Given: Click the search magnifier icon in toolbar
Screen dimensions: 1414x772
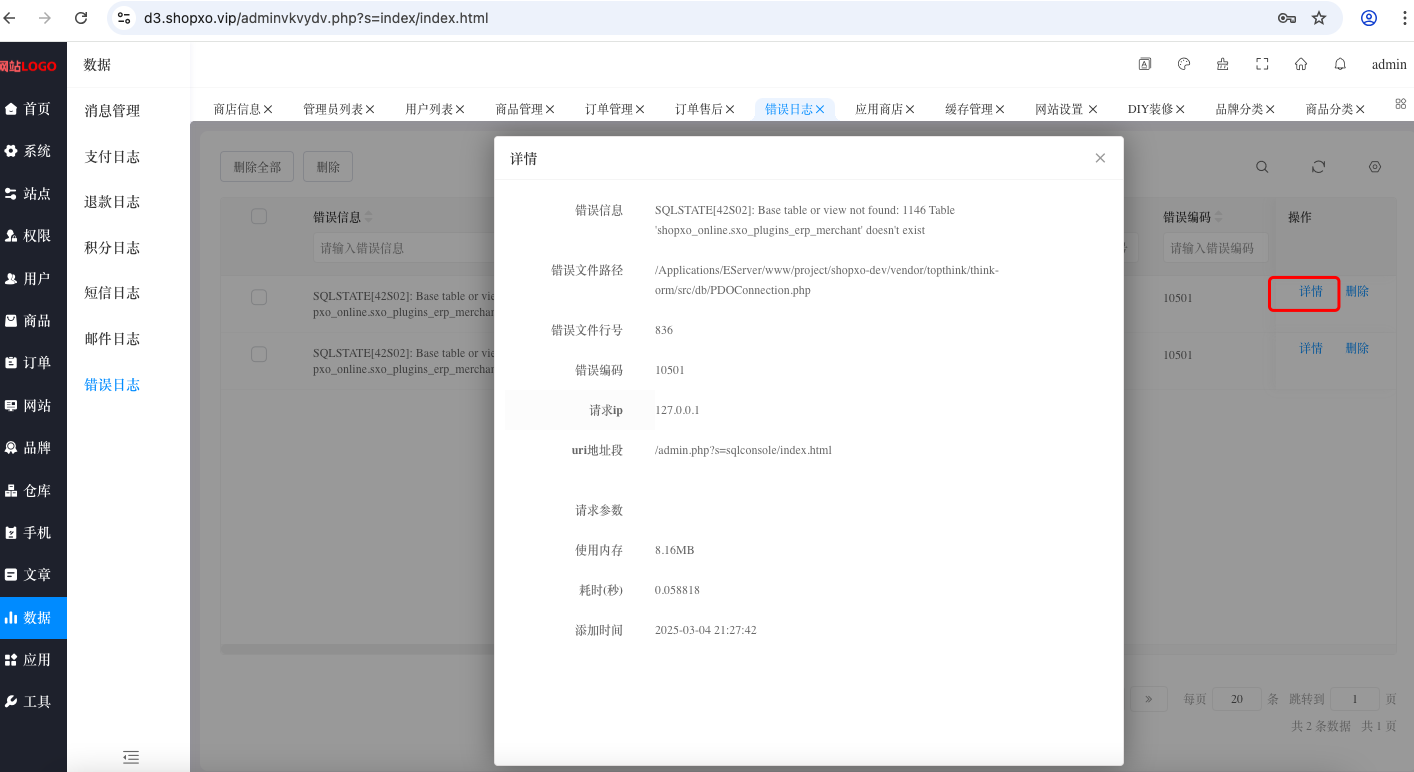Looking at the screenshot, I should click(x=1262, y=167).
